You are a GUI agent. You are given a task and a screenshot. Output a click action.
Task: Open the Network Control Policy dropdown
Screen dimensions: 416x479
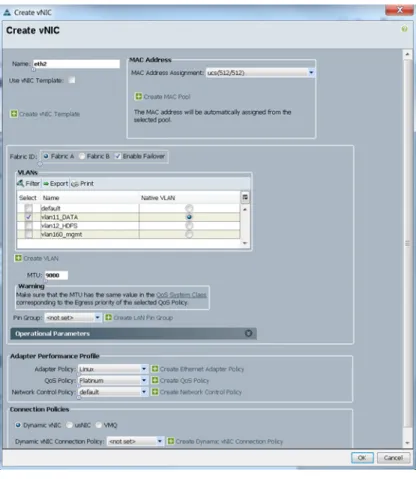112,392
